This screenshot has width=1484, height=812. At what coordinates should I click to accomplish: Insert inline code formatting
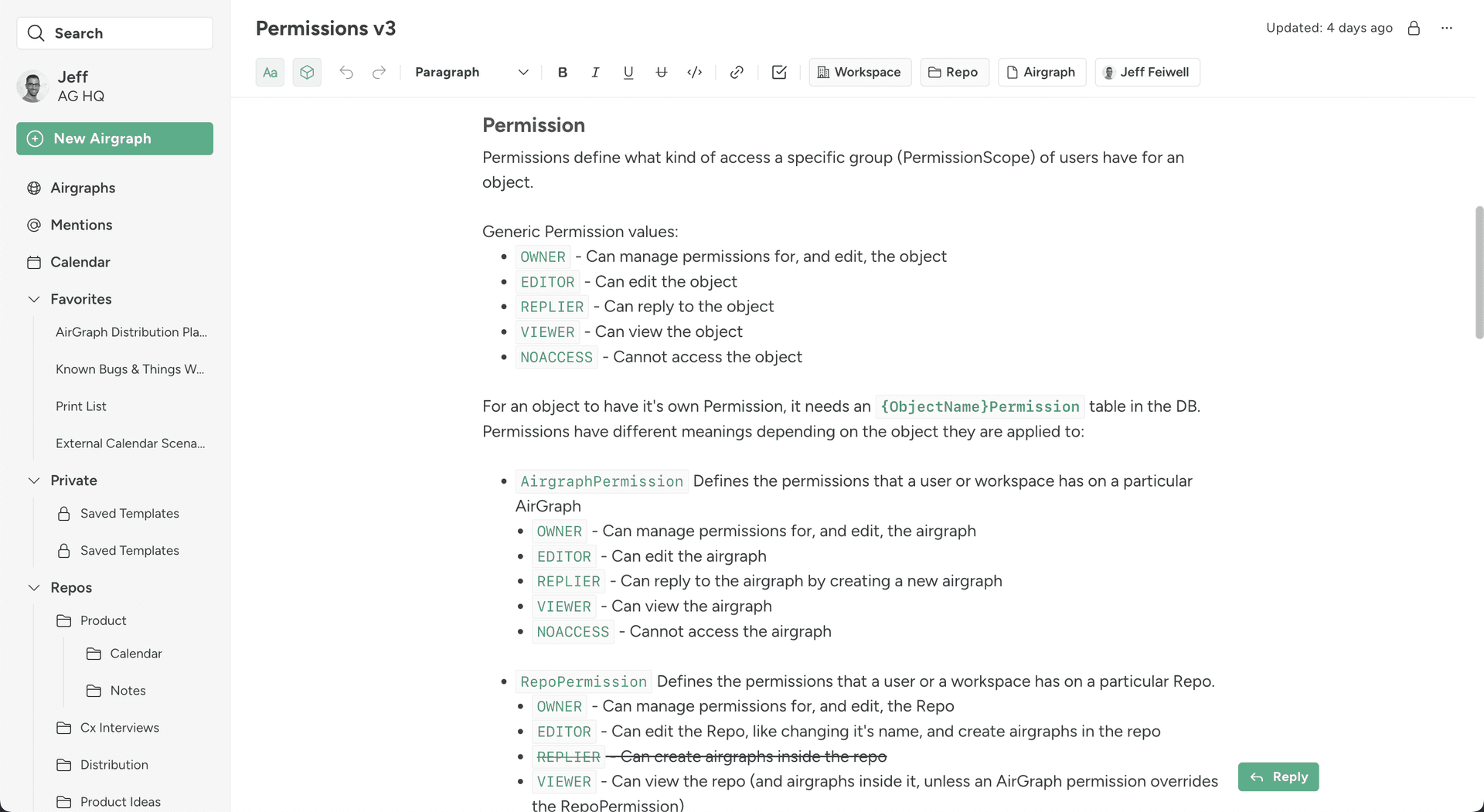pos(694,72)
